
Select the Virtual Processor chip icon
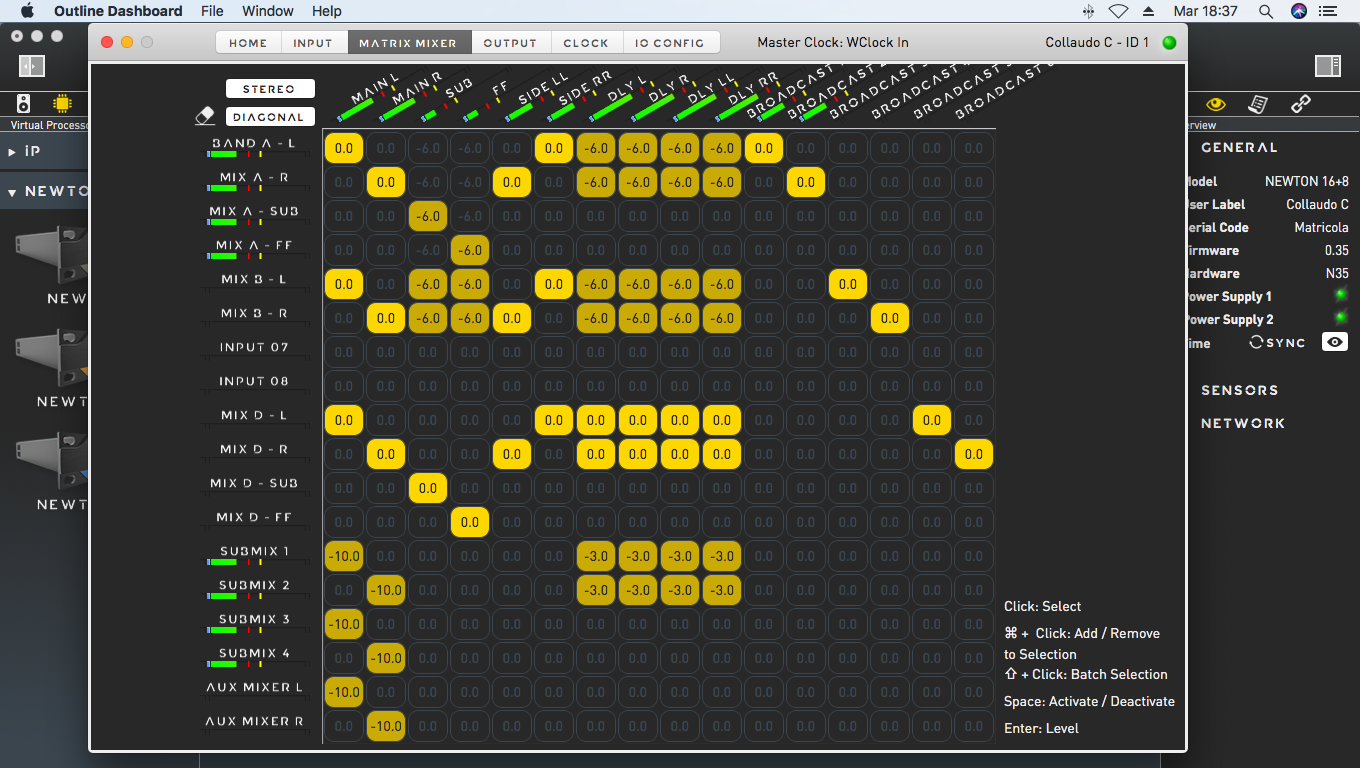pyautogui.click(x=62, y=103)
